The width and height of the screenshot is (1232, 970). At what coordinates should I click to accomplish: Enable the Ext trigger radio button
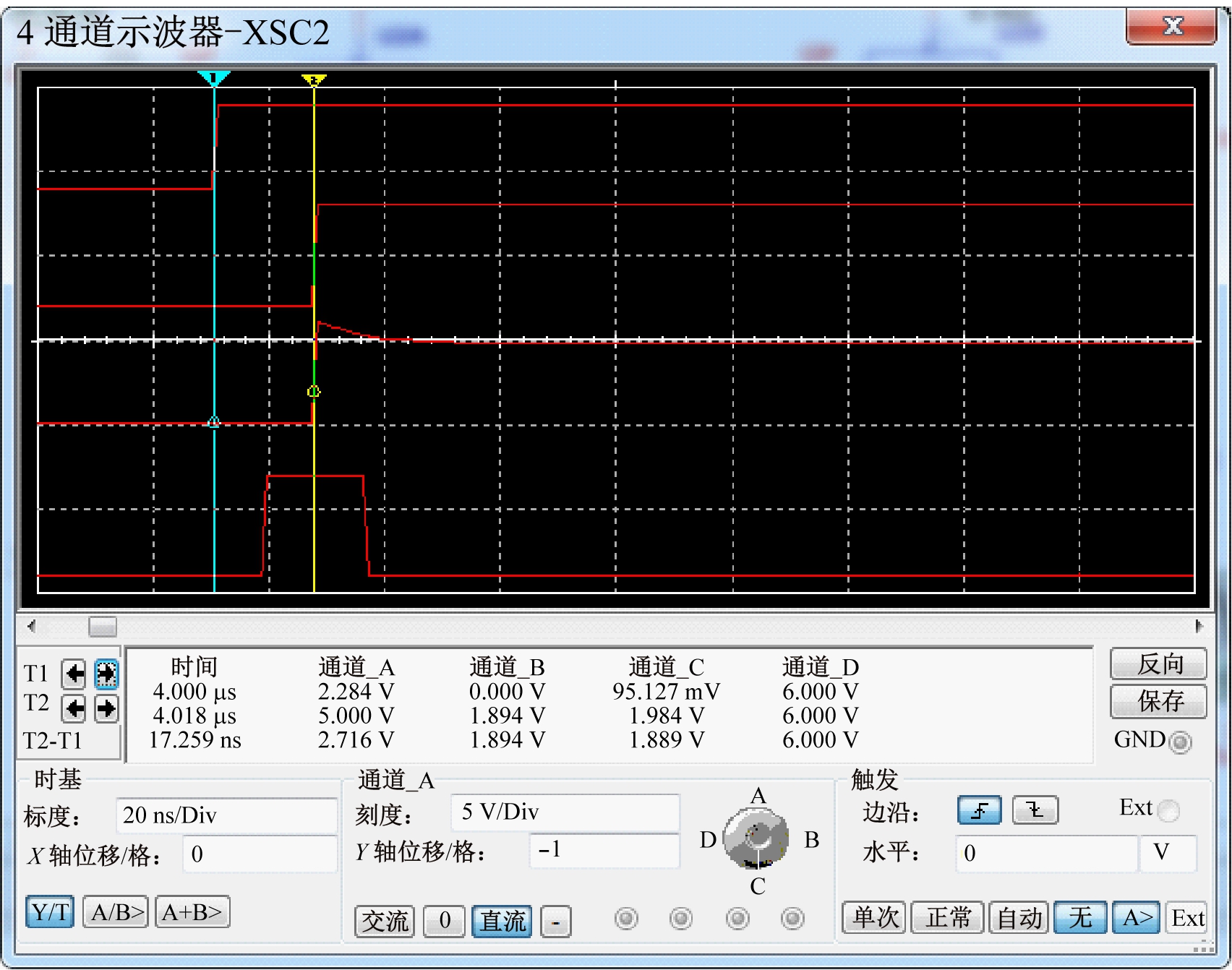pyautogui.click(x=1168, y=810)
